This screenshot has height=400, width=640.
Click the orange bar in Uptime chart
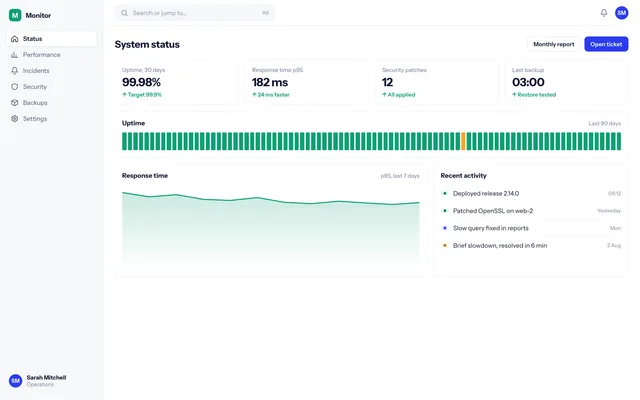coord(463,141)
